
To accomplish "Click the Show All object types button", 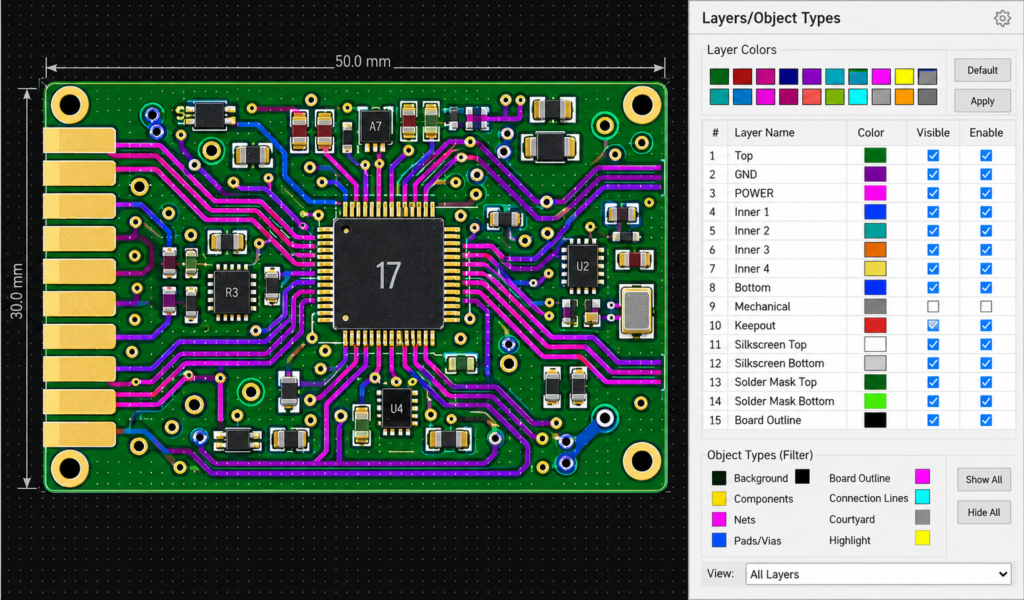I will coord(984,479).
